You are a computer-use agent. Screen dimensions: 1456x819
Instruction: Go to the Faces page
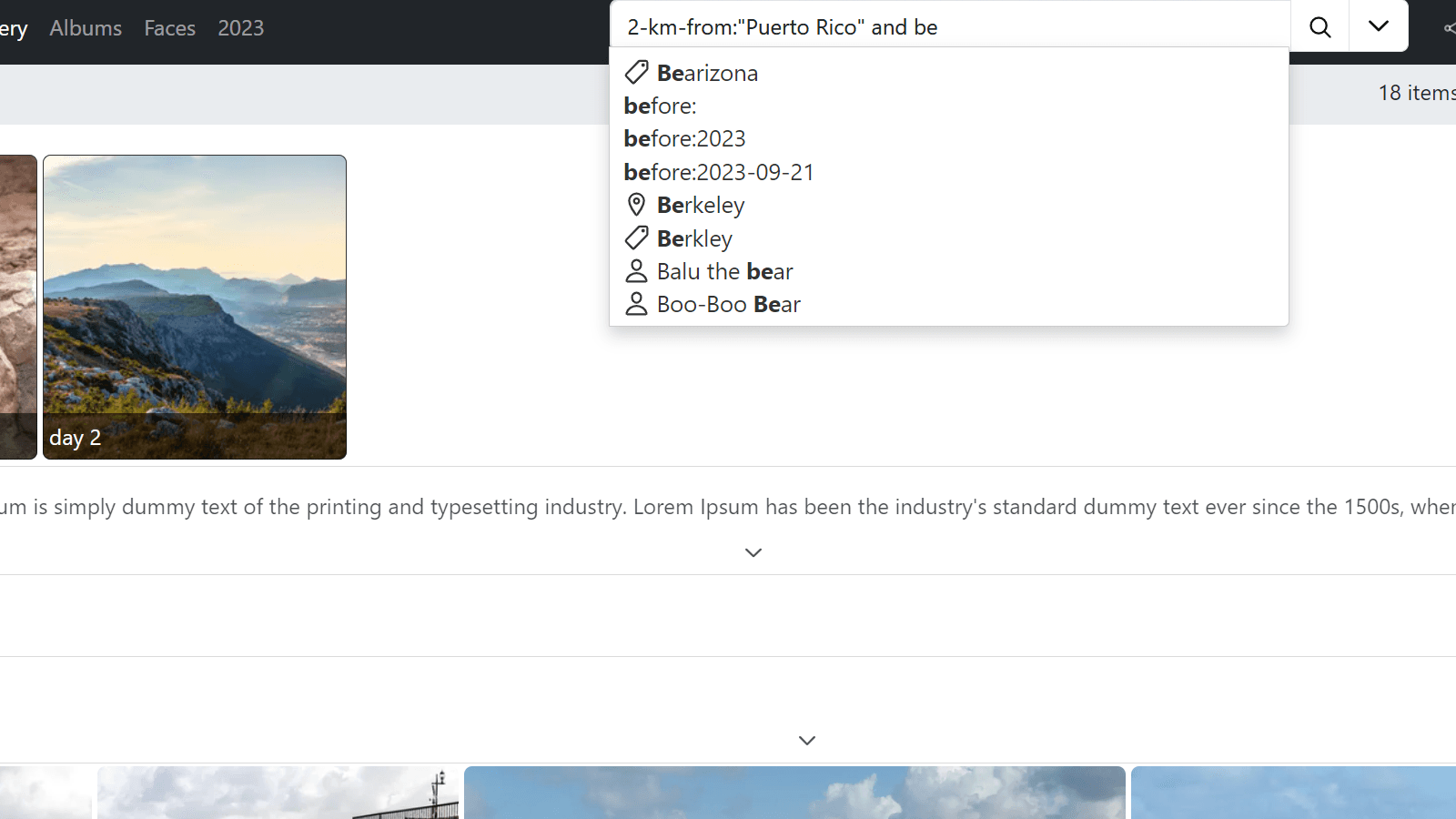click(170, 28)
